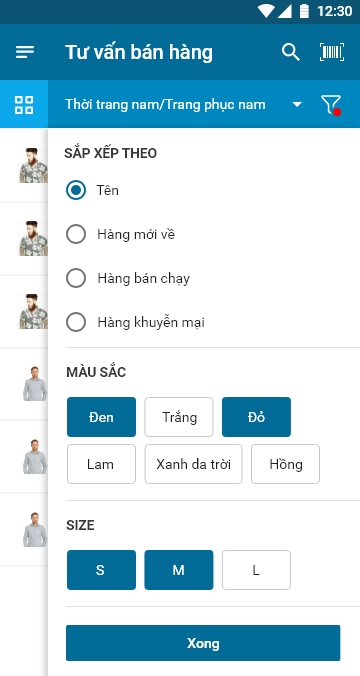Tap the search magnifier icon
The width and height of the screenshot is (360, 676).
point(291,52)
